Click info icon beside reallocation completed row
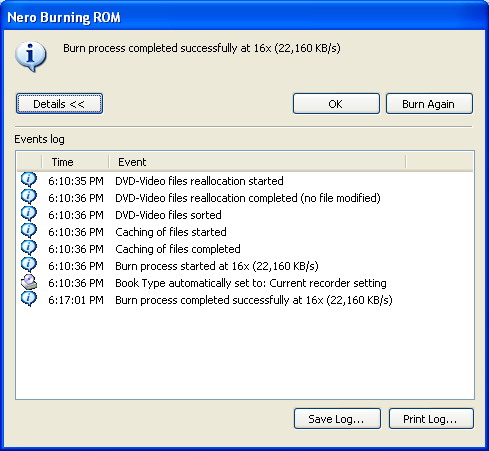Viewport: 489px width, 451px height. point(29,197)
